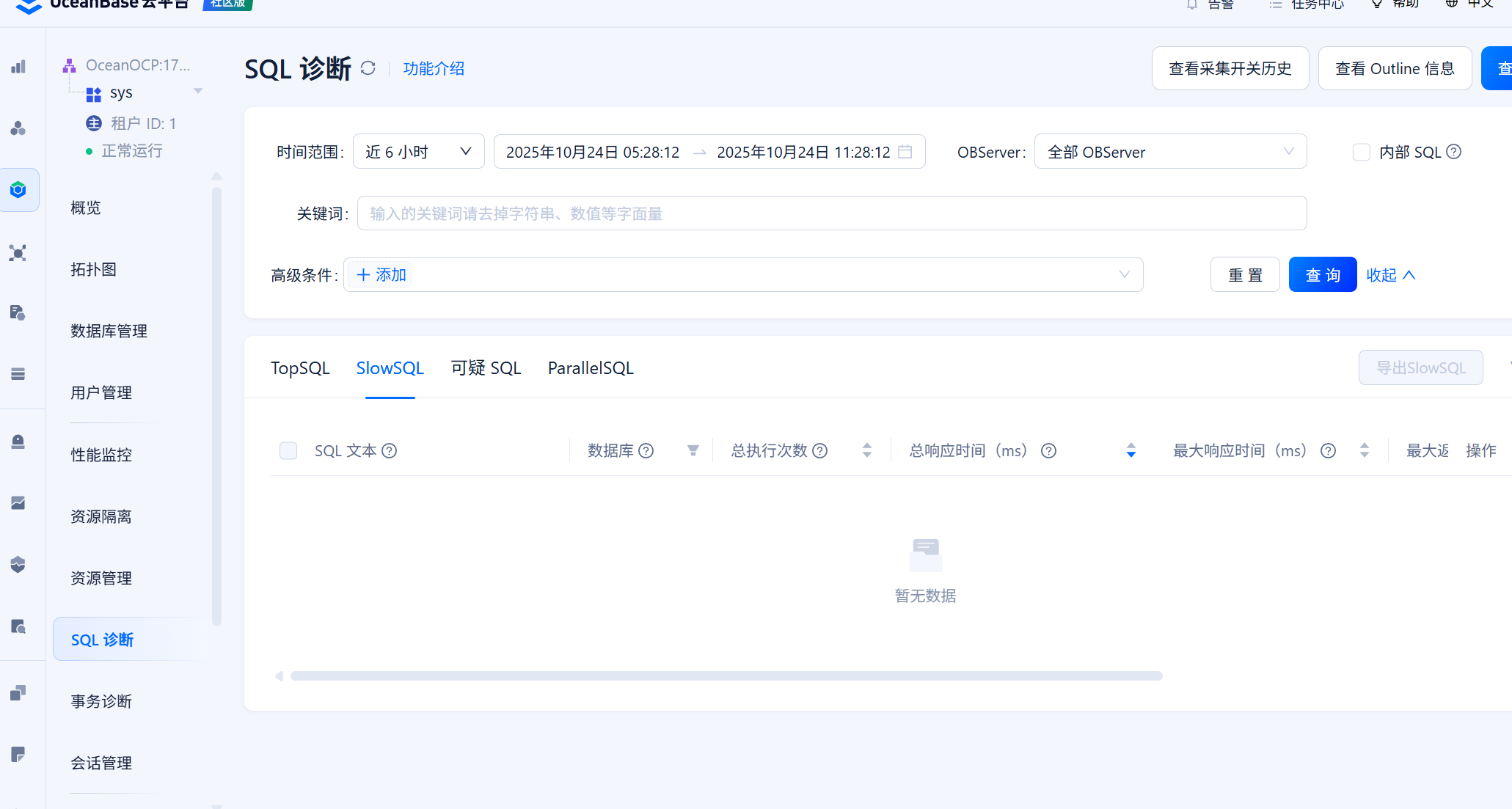The image size is (1512, 809).
Task: Click the calendar icon in date range field
Action: click(905, 152)
